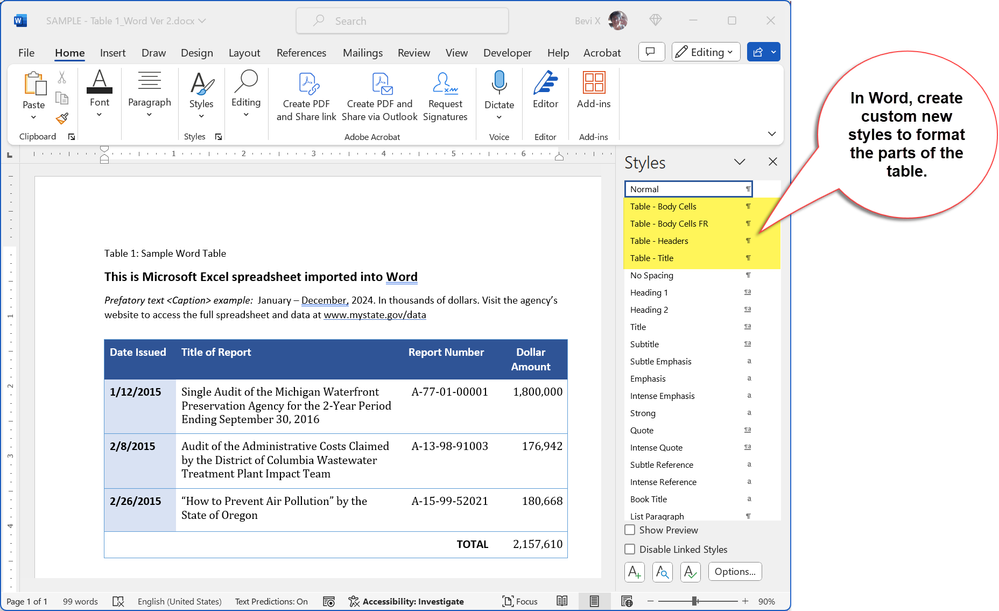Collapse the ribbon with the chevron
The height and width of the screenshot is (611, 999).
pyautogui.click(x=772, y=134)
